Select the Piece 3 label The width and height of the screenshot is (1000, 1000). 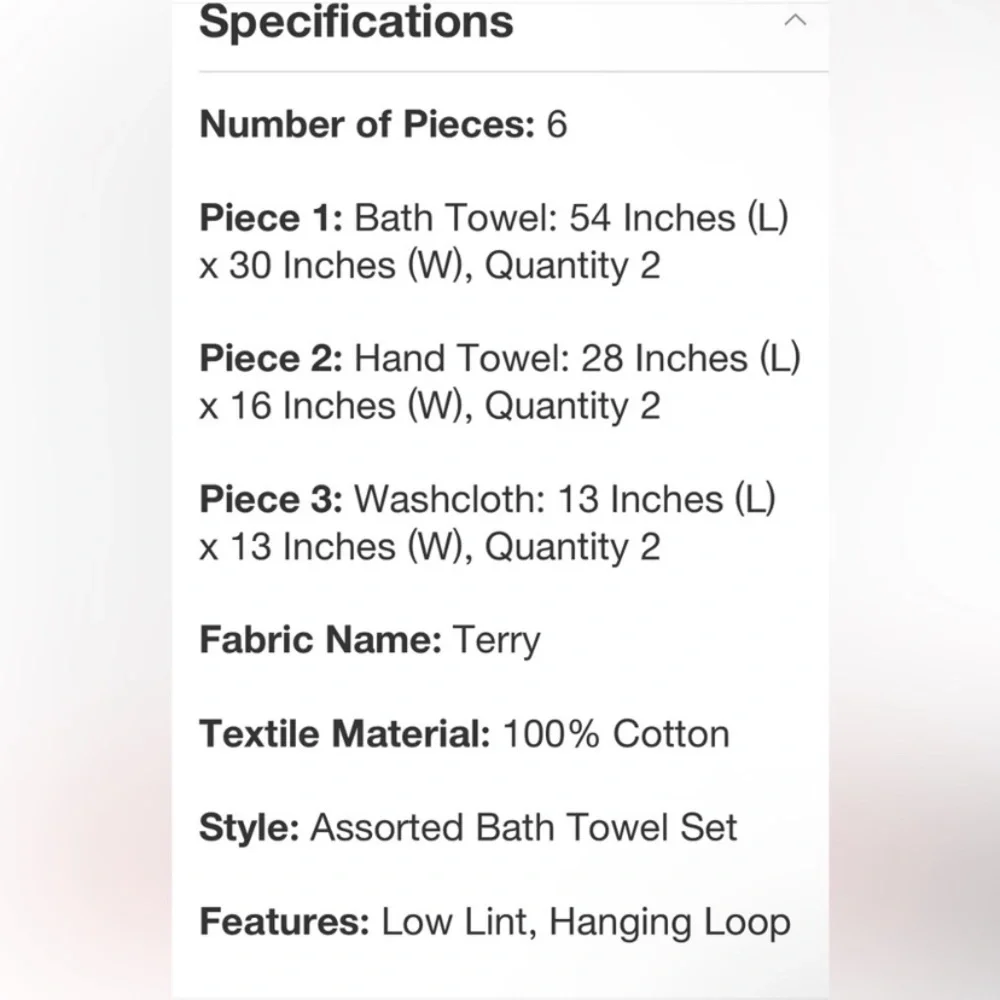(271, 499)
